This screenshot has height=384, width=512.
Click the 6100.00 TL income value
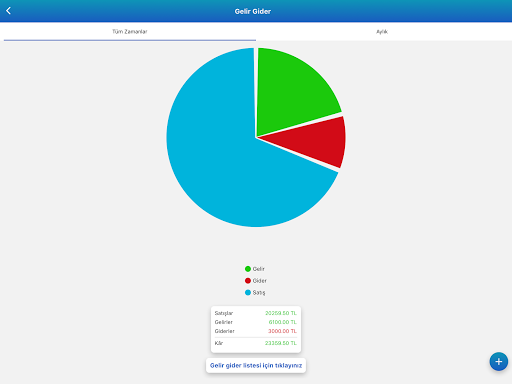[x=283, y=322]
